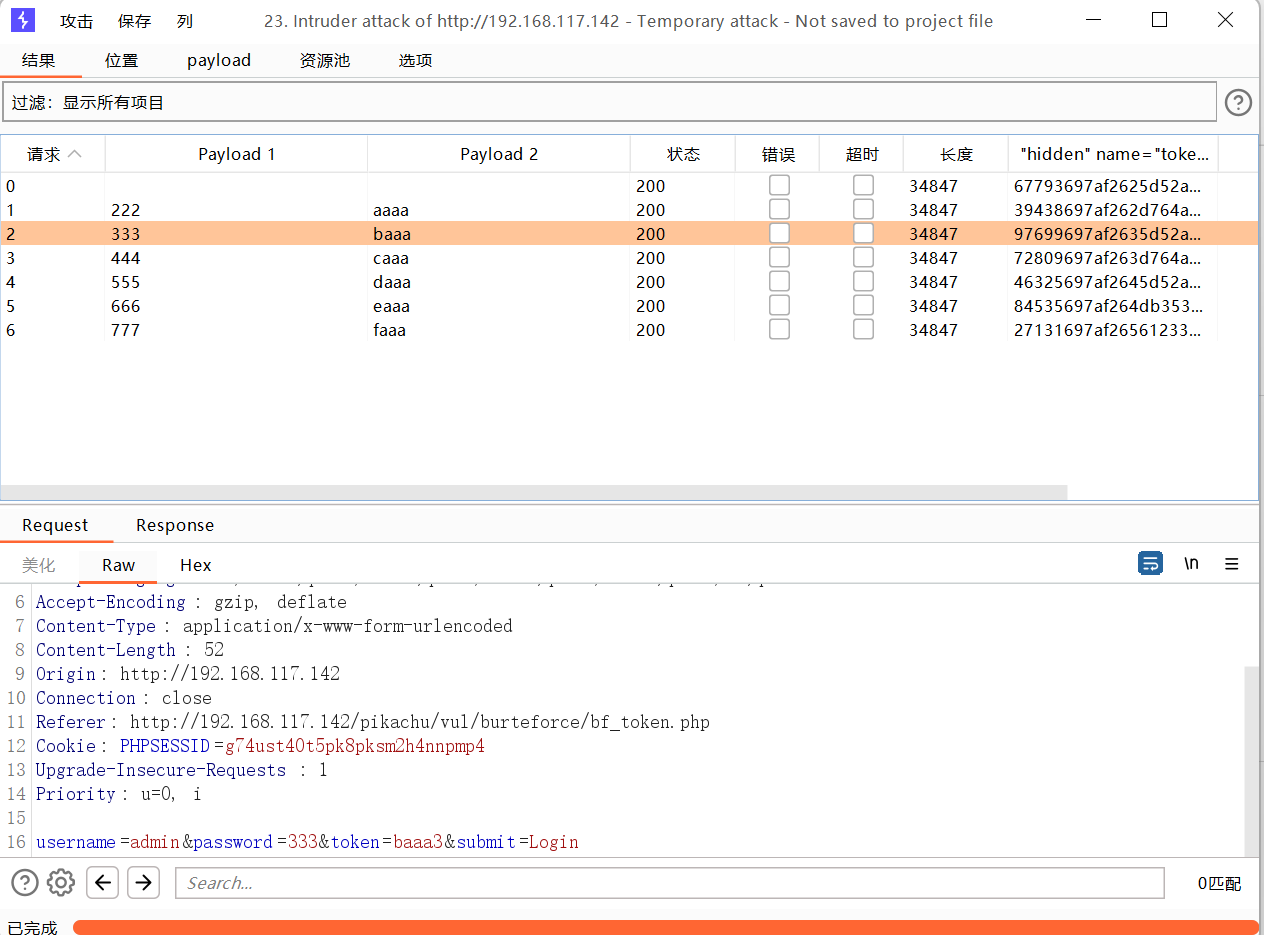Switch to the Response tab
This screenshot has width=1264, height=935.
tap(175, 525)
